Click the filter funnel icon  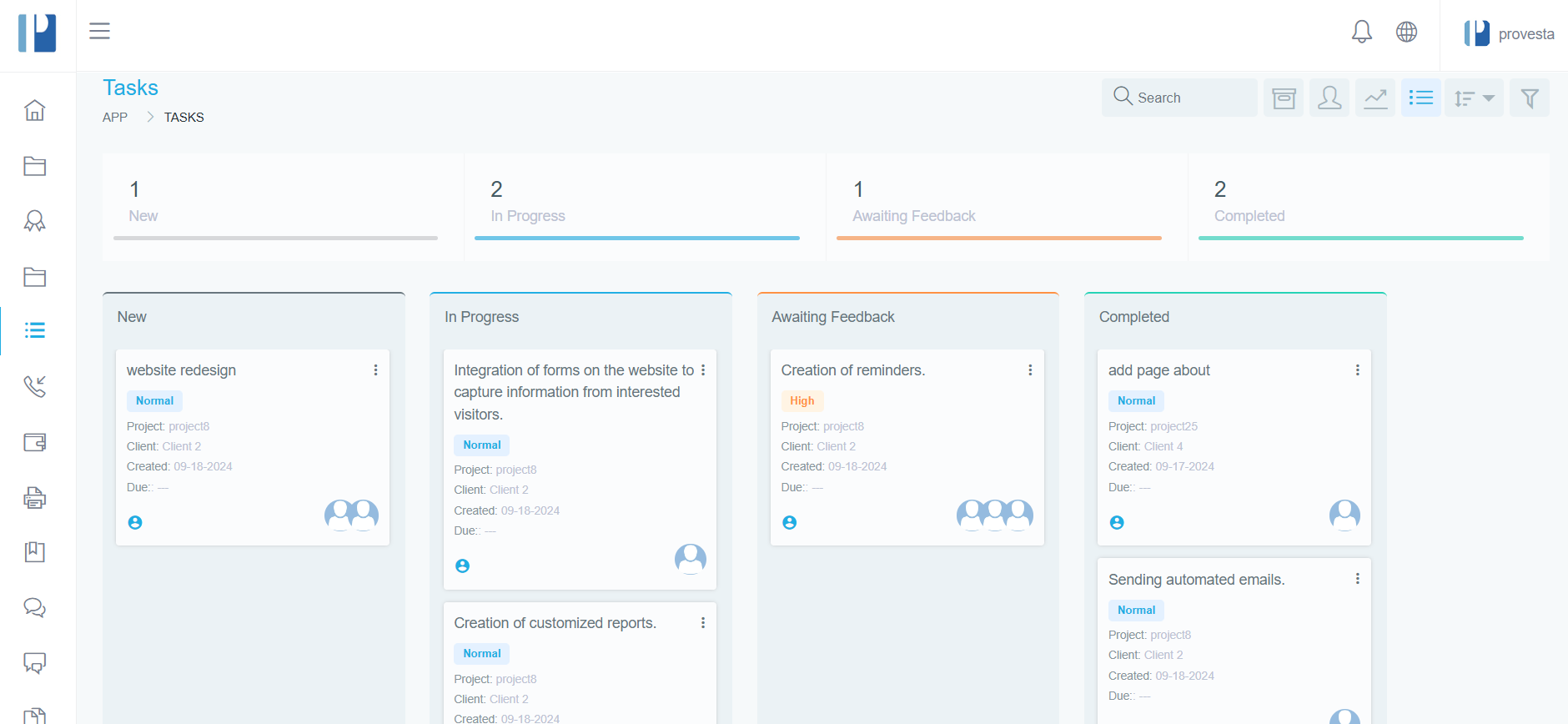click(x=1529, y=98)
